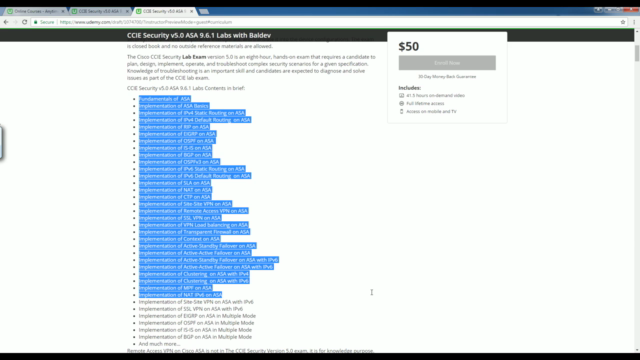
Task: Click highlighted 'Implementation of Site-Site VPN on ASA'
Action: click(x=185, y=204)
